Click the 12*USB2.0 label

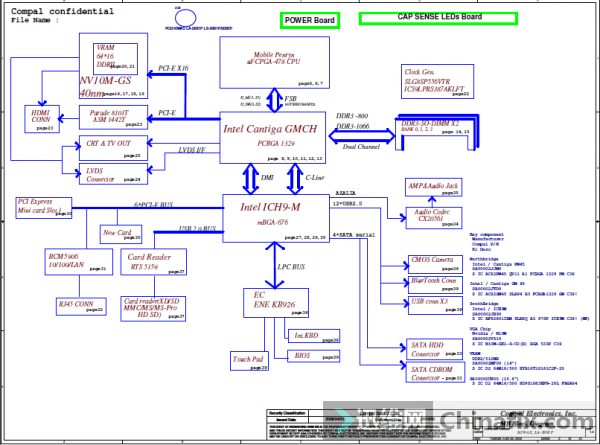point(347,204)
